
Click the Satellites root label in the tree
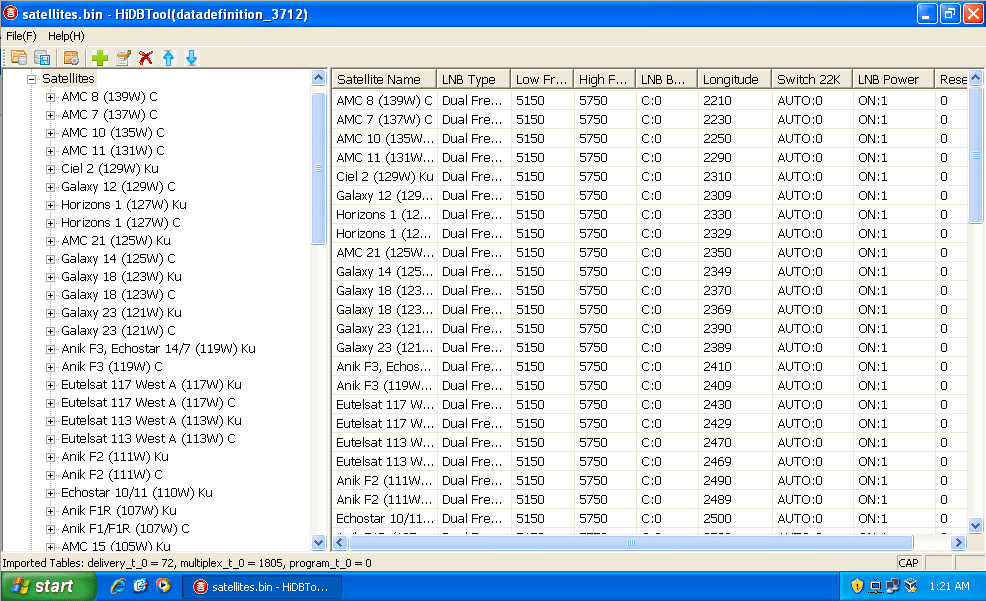point(69,79)
